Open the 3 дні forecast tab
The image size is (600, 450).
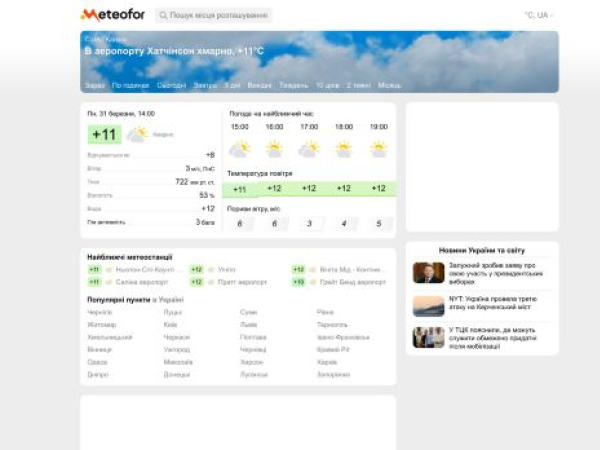[x=232, y=85]
